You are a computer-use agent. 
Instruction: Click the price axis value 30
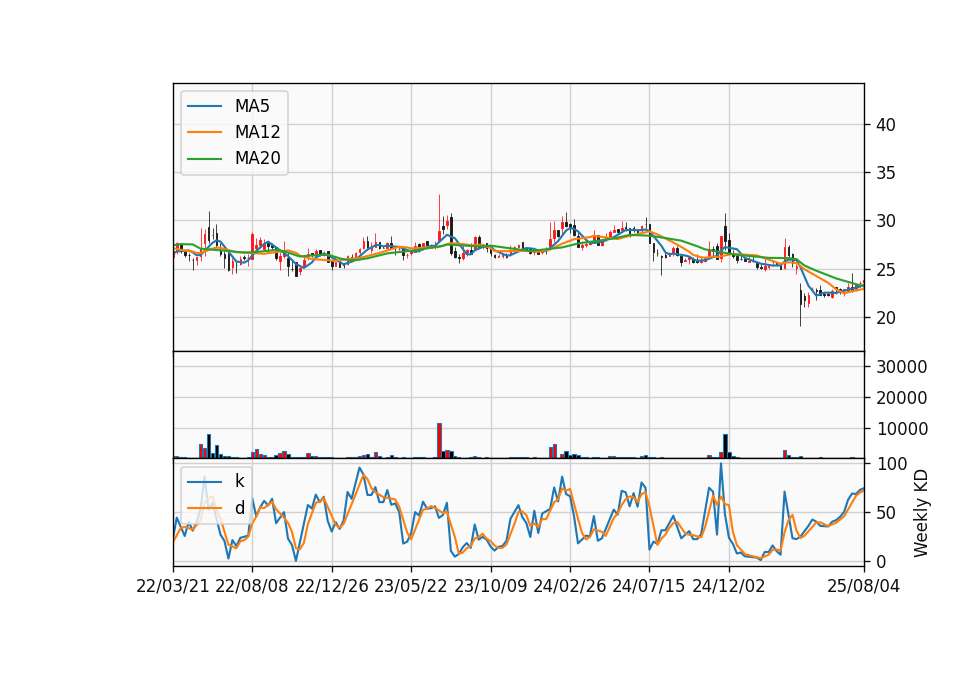tap(885, 222)
